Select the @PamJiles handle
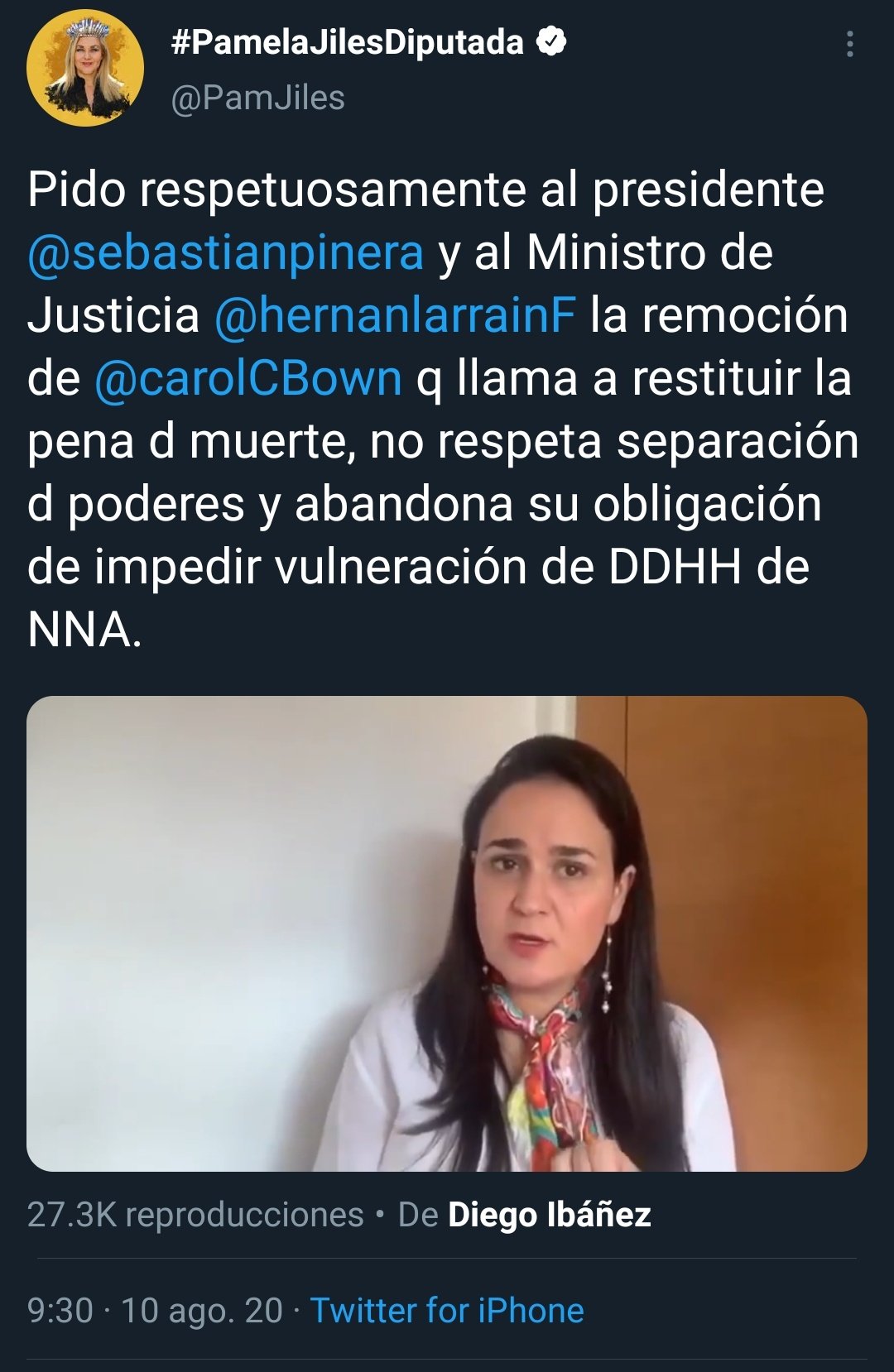894x1372 pixels. pyautogui.click(x=257, y=98)
